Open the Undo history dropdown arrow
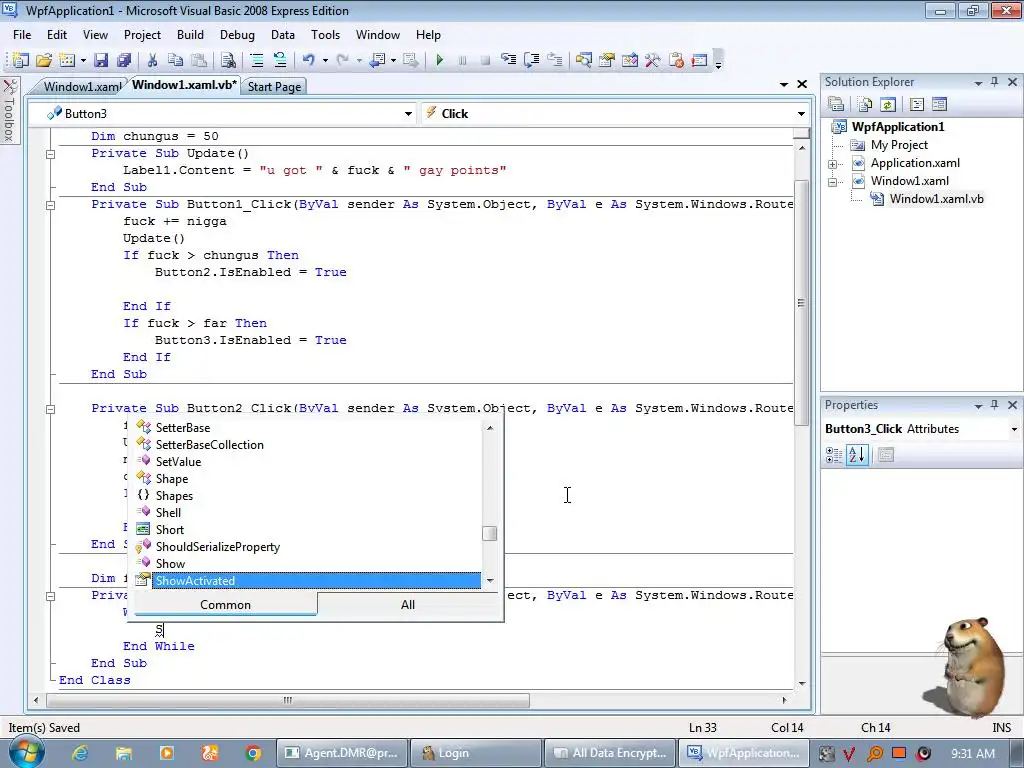Screen dimensions: 1024x768 point(325,60)
